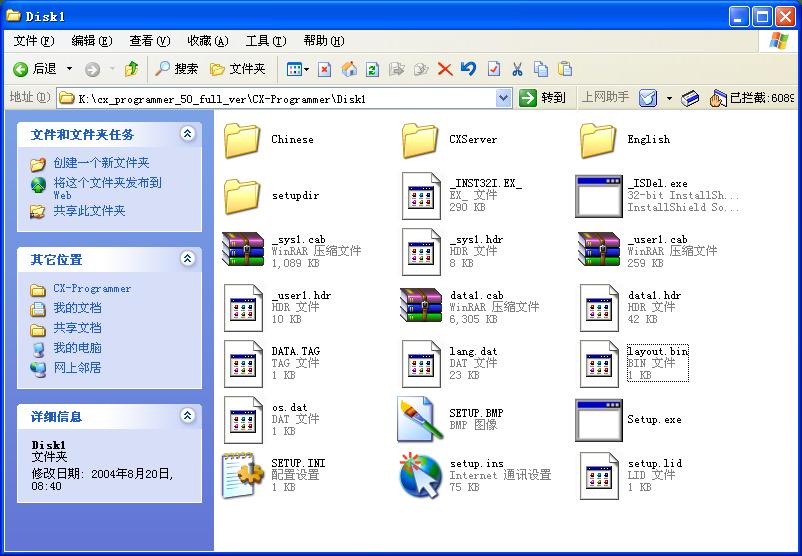Click the Properties checkmark page icon
The height and width of the screenshot is (556, 802).
(494, 69)
